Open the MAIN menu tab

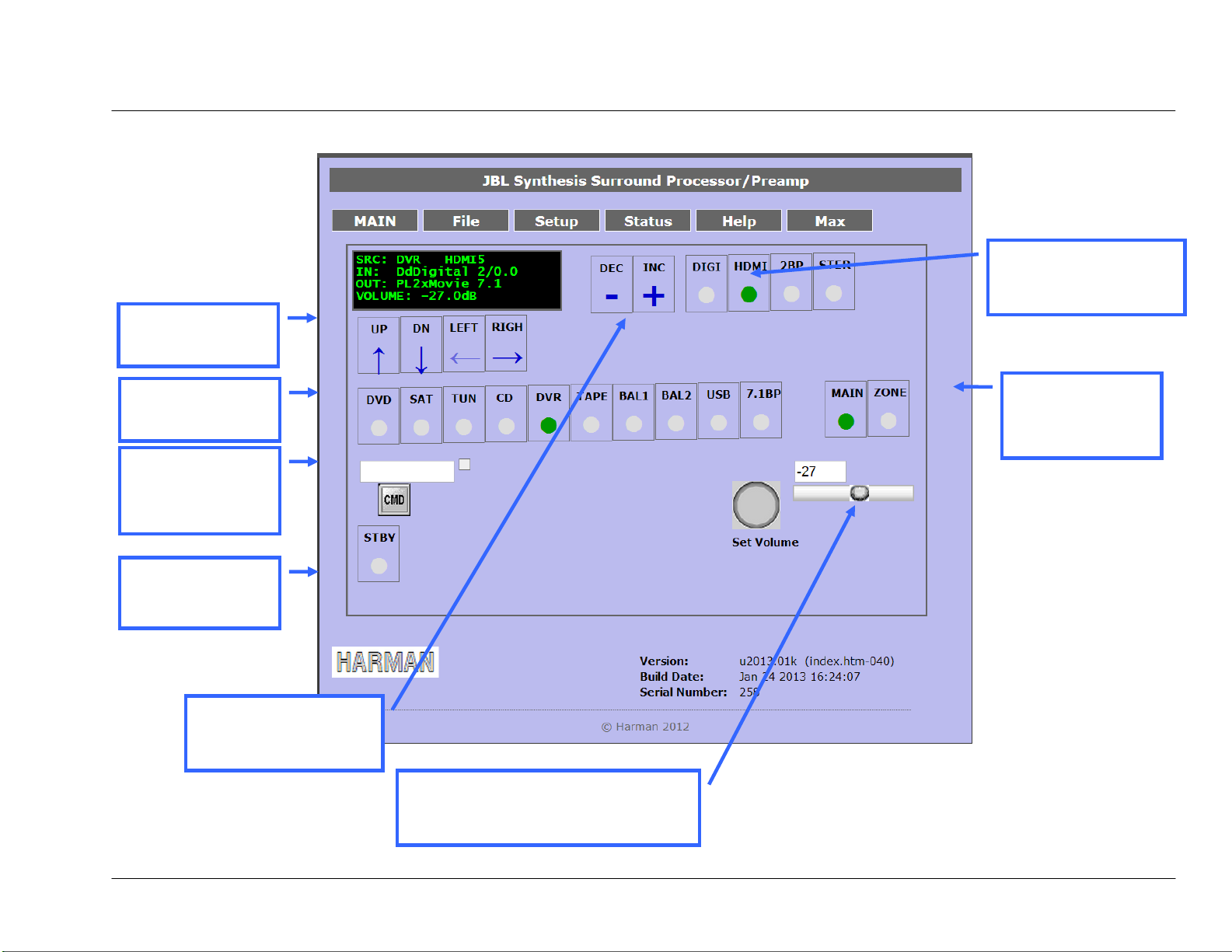(375, 221)
